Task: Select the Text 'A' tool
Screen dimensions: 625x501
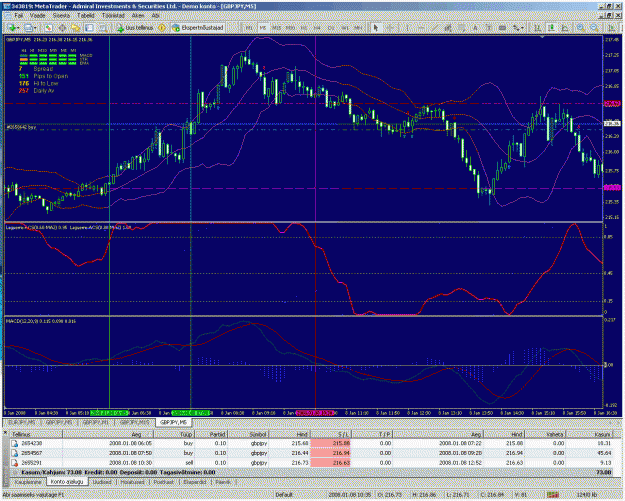Action: click(x=475, y=28)
